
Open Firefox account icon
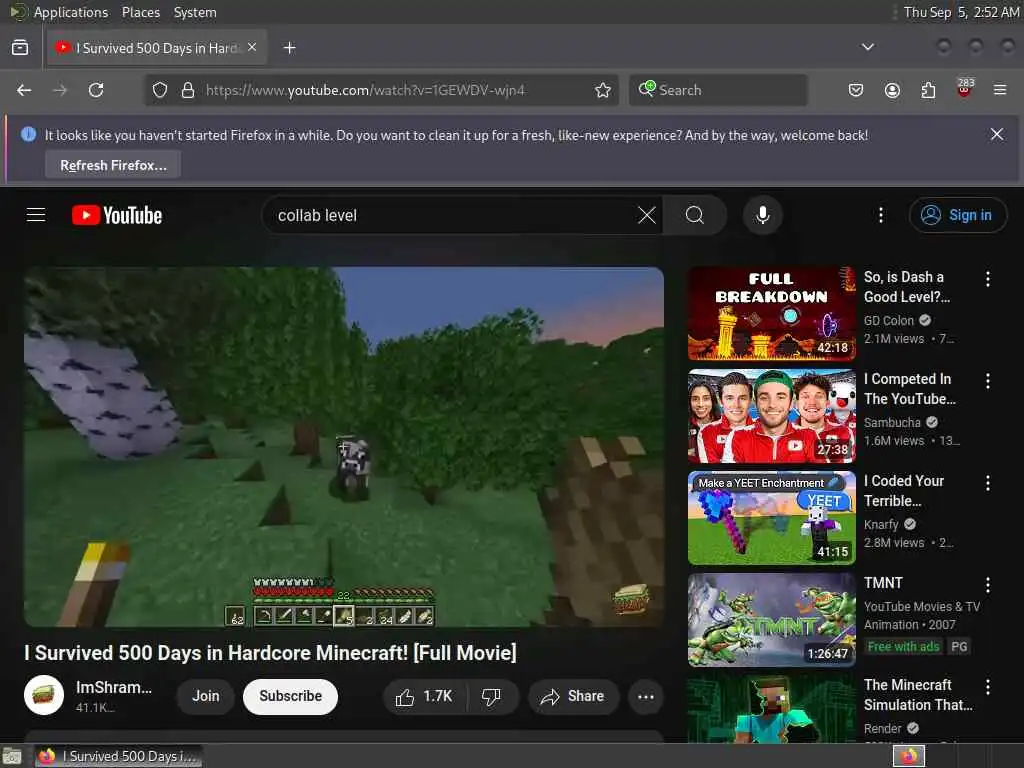[x=892, y=90]
